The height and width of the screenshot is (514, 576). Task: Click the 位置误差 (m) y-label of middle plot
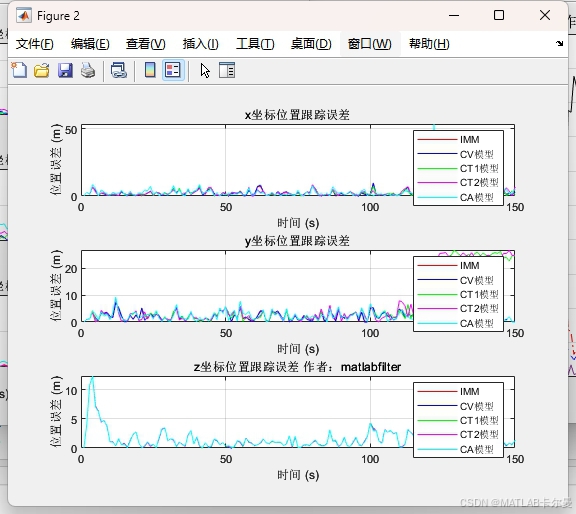[x=55, y=286]
